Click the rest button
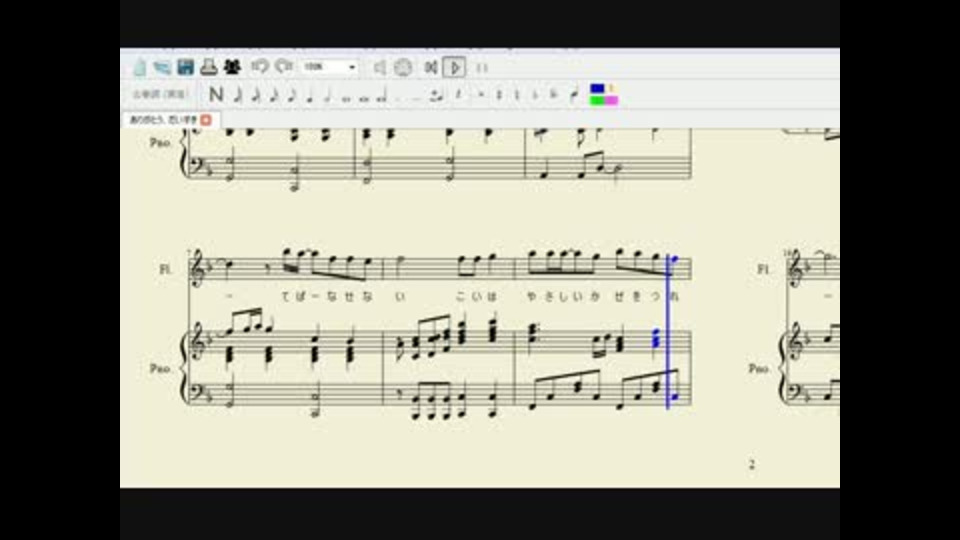Viewport: 960px width, 540px height. coord(459,94)
